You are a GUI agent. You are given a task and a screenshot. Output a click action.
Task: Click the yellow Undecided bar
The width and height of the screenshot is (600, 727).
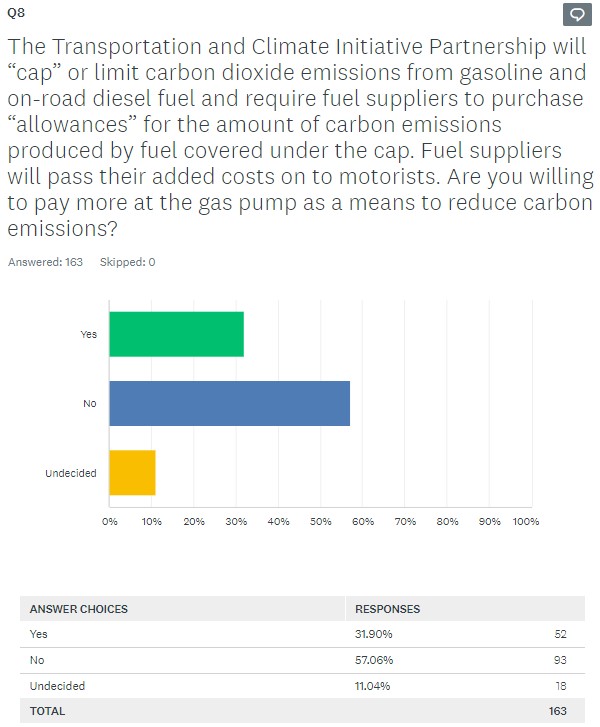tap(132, 472)
